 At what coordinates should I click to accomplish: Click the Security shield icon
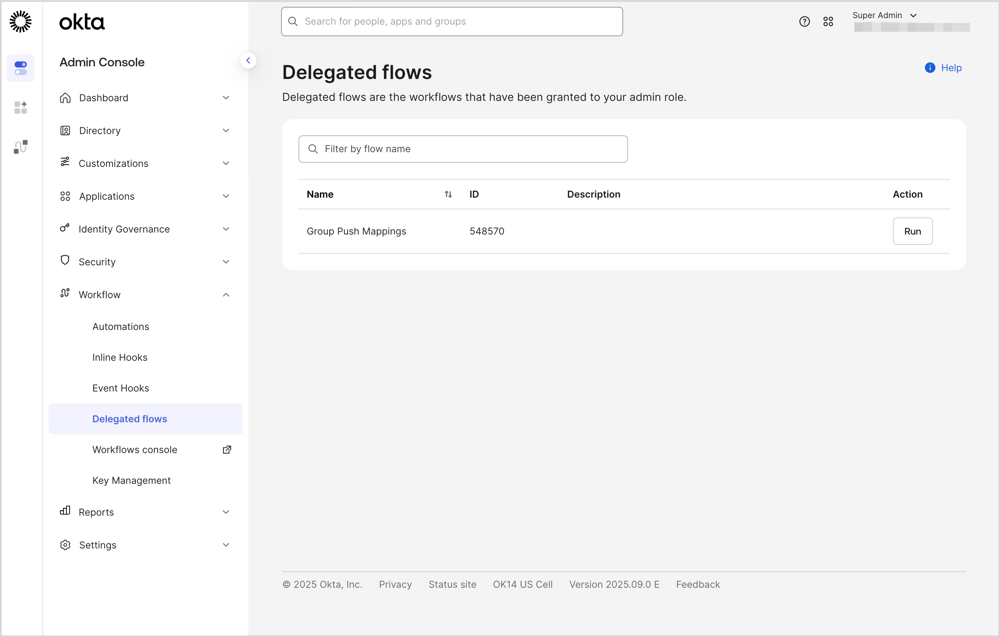click(64, 260)
